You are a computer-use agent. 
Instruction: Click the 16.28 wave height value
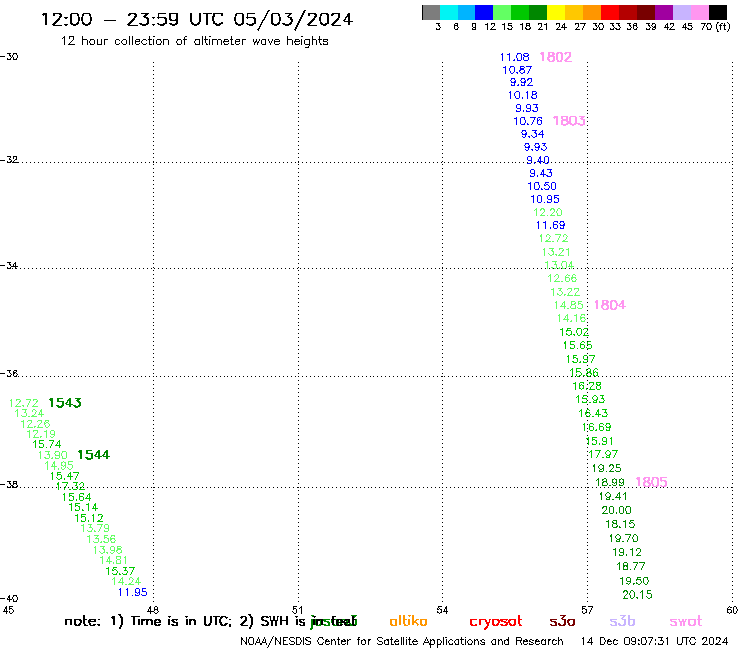(x=587, y=387)
